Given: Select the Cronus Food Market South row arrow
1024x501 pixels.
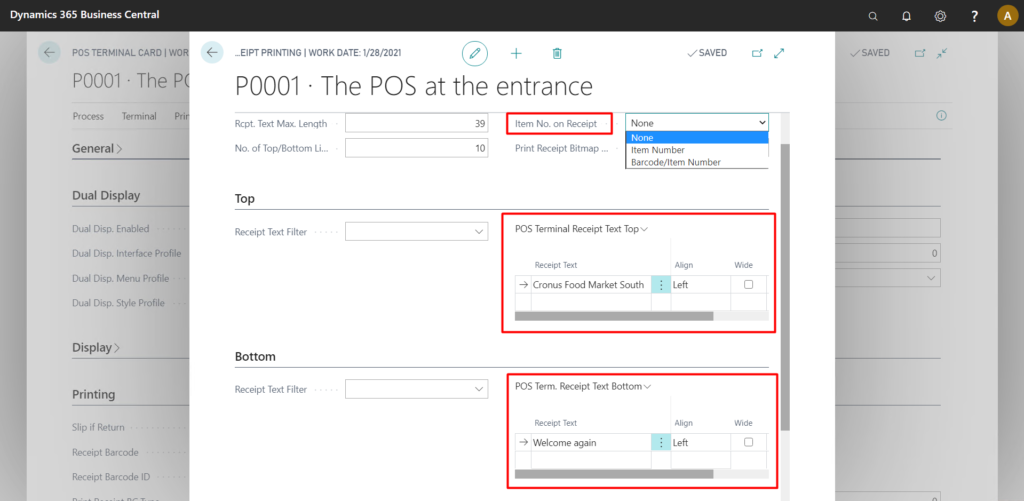Looking at the screenshot, I should point(523,285).
